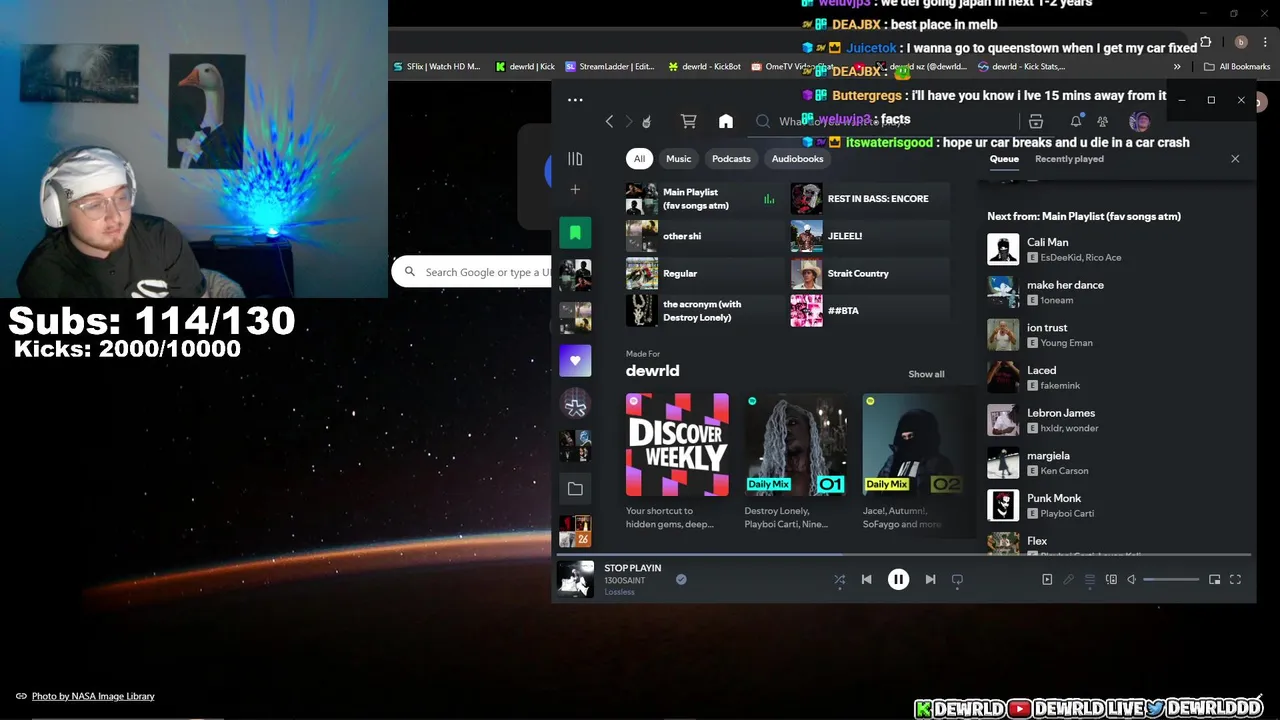This screenshot has width=1280, height=720.
Task: Select 'Laced' in the queue
Action: coord(1112,377)
